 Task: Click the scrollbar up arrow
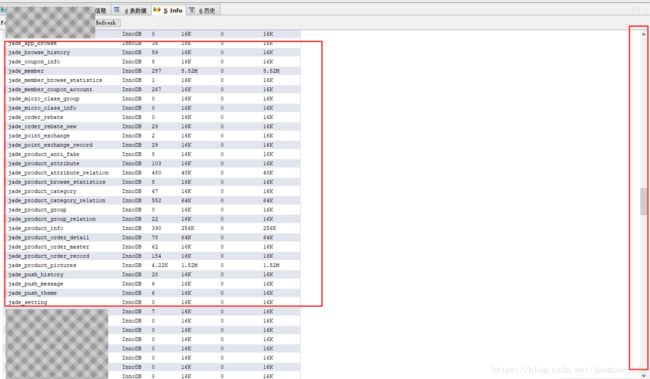pyautogui.click(x=643, y=34)
